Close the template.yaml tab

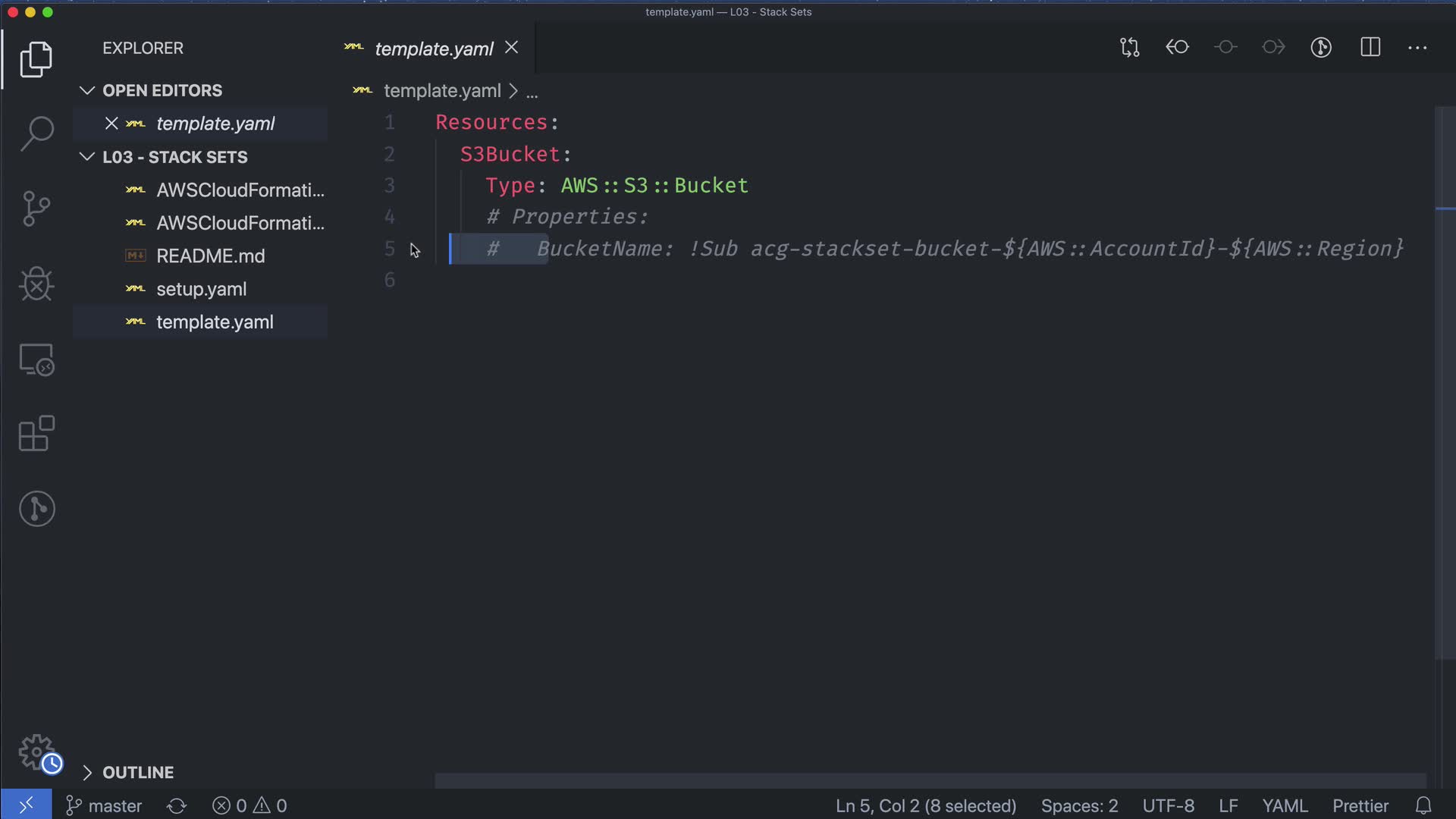click(512, 47)
